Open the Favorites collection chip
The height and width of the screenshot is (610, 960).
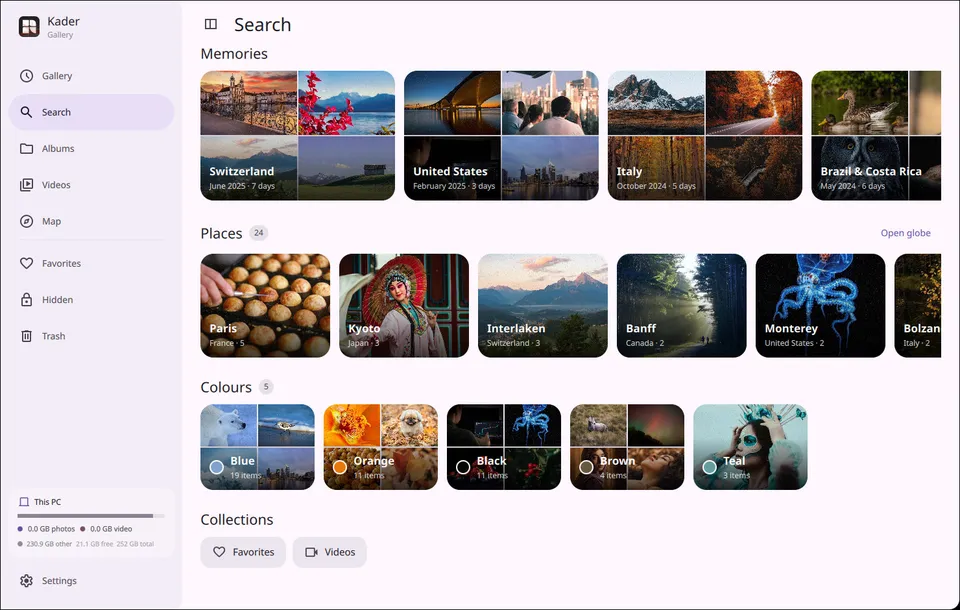pos(243,552)
